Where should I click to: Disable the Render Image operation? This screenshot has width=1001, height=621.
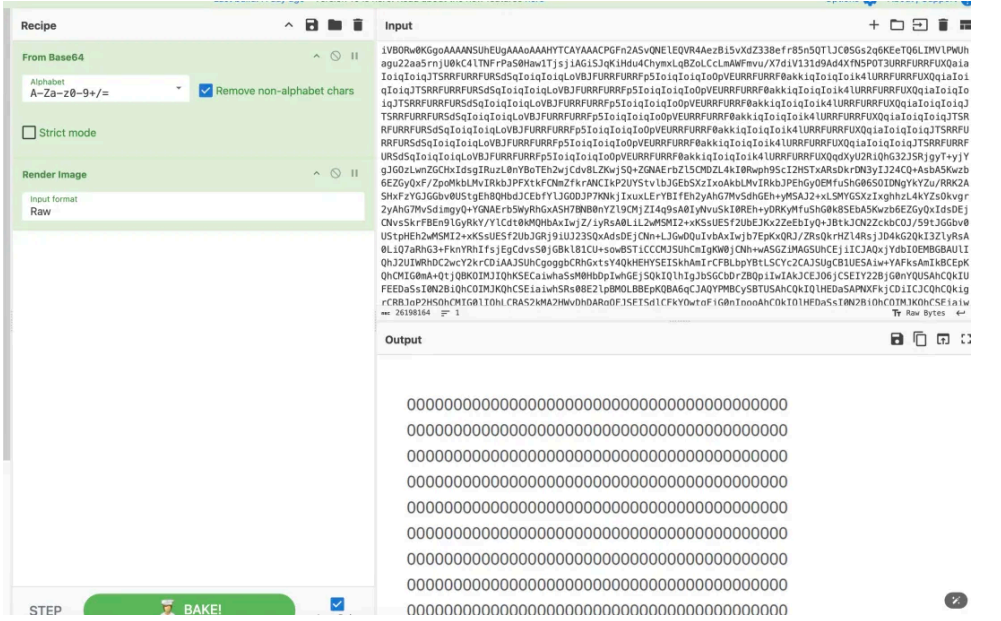pyautogui.click(x=336, y=174)
